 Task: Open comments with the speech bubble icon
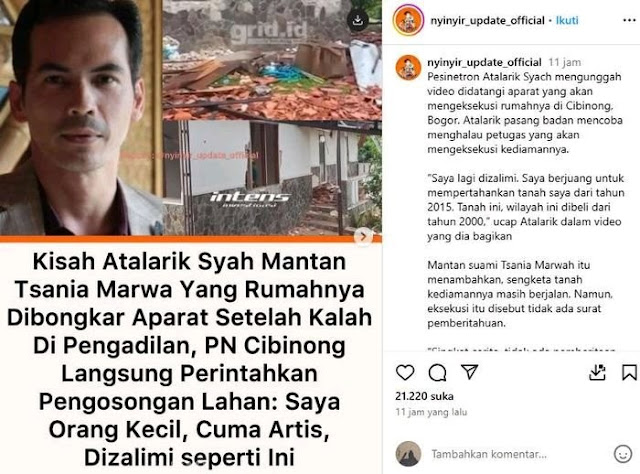click(x=437, y=372)
